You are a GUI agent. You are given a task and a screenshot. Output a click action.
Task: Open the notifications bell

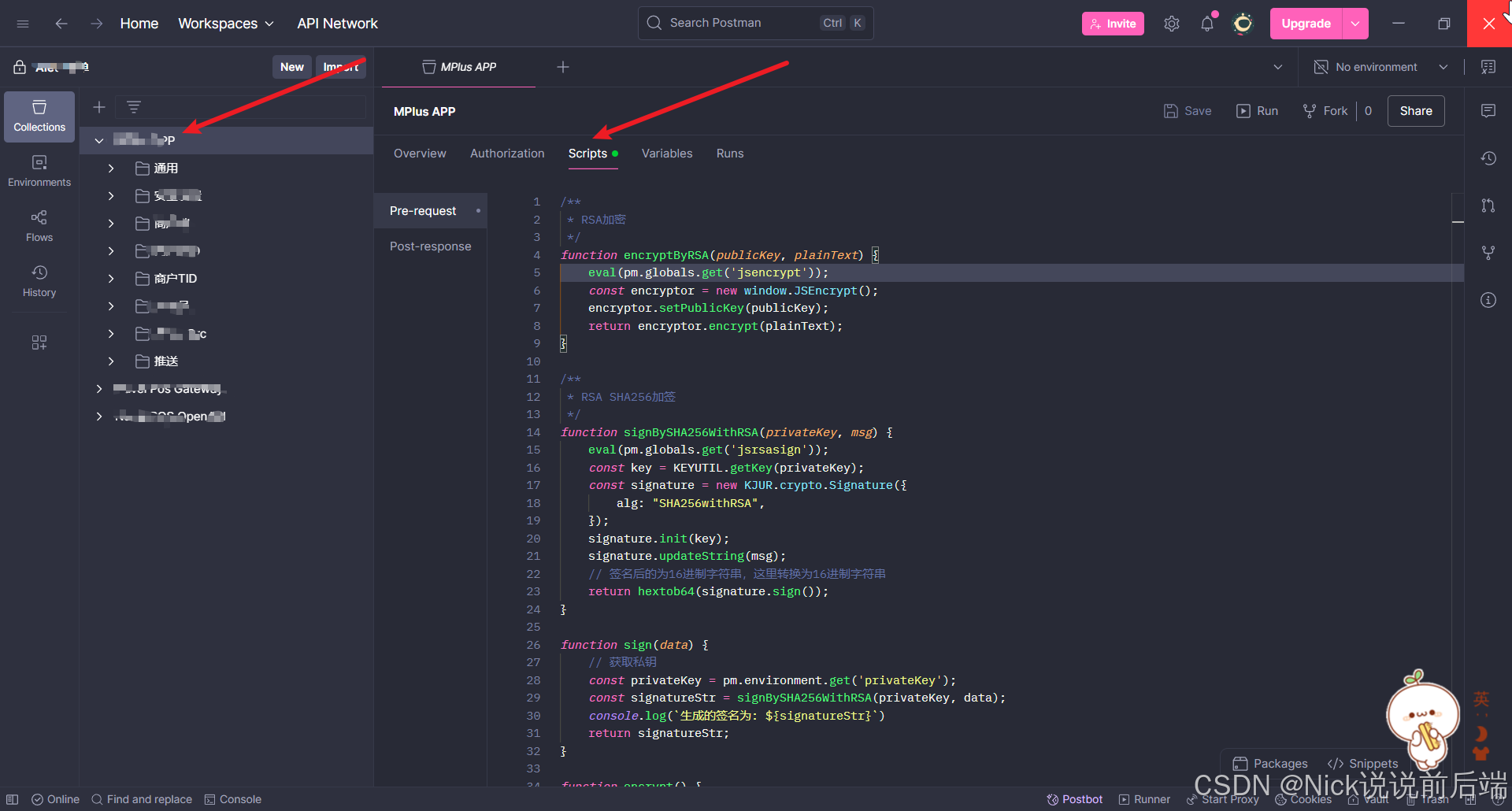[x=1207, y=24]
